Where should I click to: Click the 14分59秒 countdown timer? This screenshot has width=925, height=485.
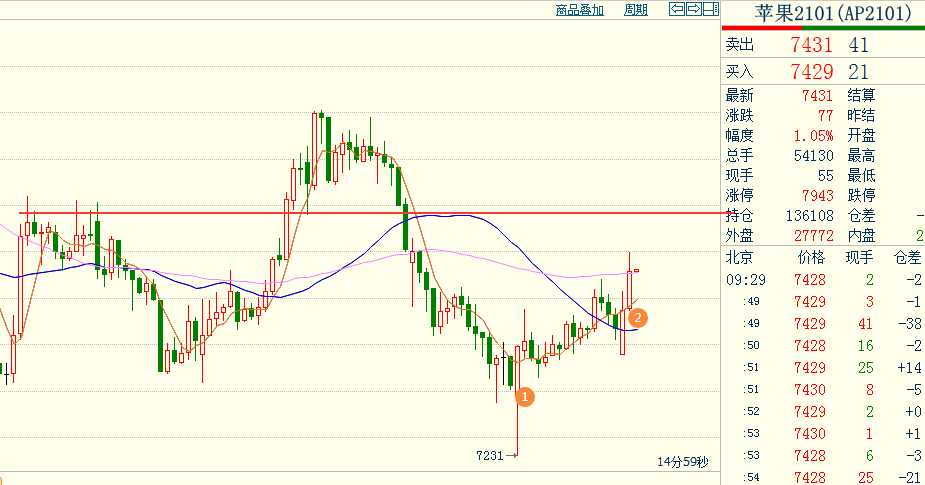pos(683,462)
